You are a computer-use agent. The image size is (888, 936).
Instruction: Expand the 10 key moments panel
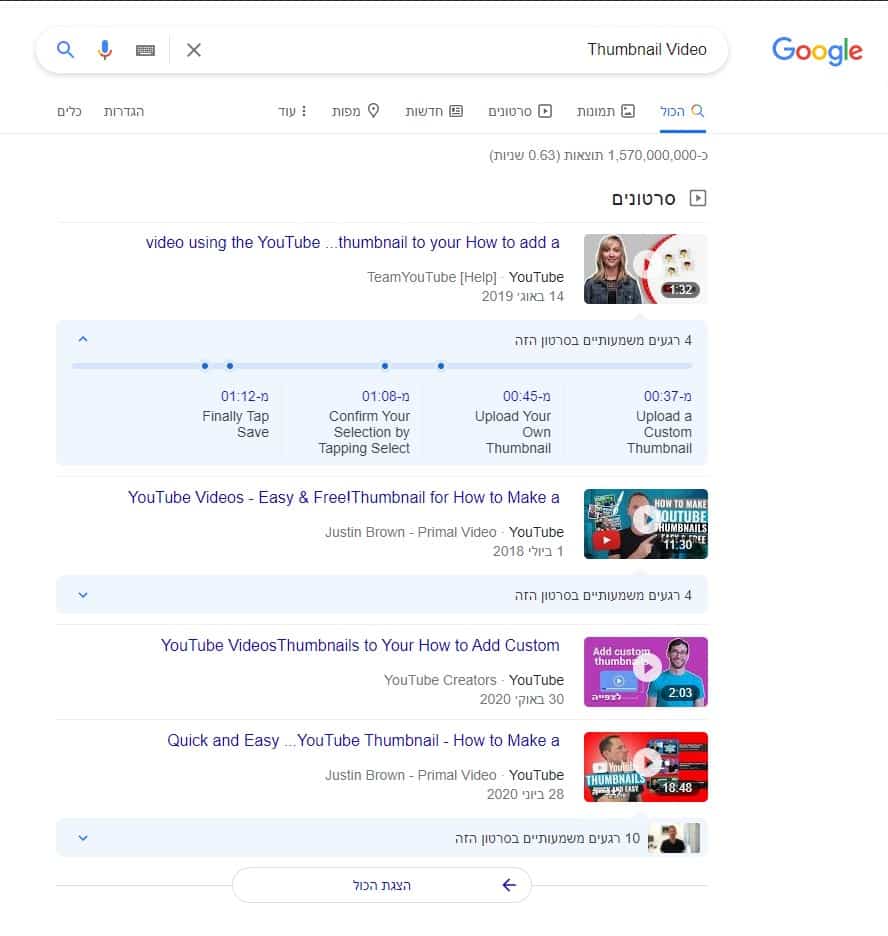83,838
